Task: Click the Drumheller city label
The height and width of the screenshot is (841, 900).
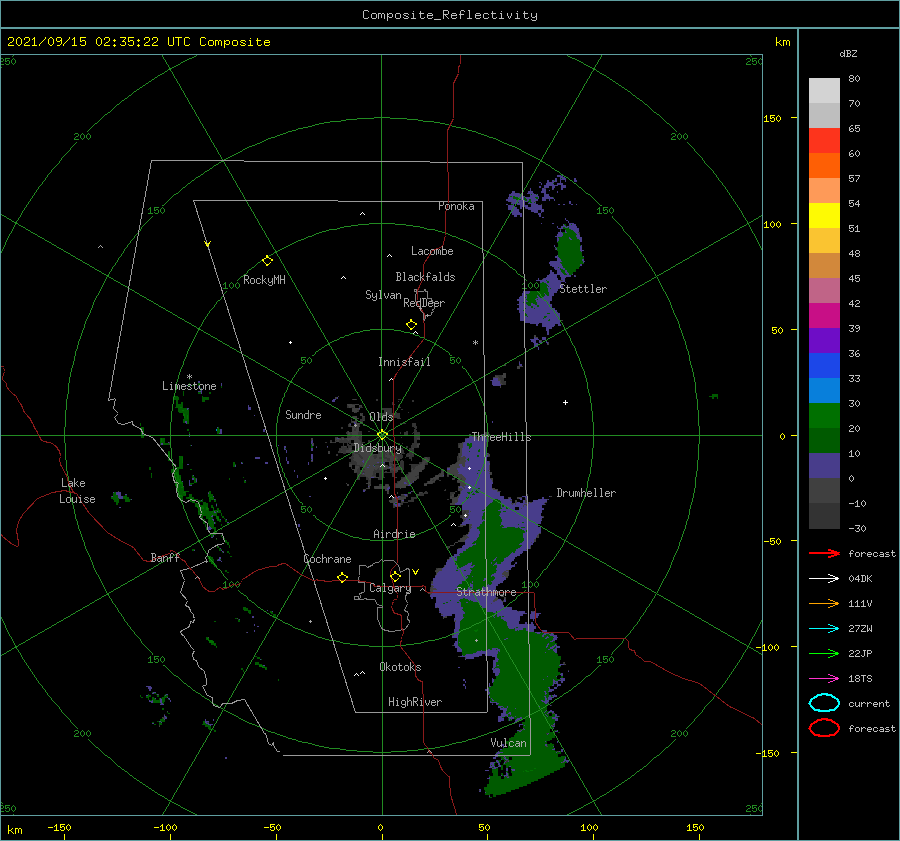Action: tap(586, 493)
